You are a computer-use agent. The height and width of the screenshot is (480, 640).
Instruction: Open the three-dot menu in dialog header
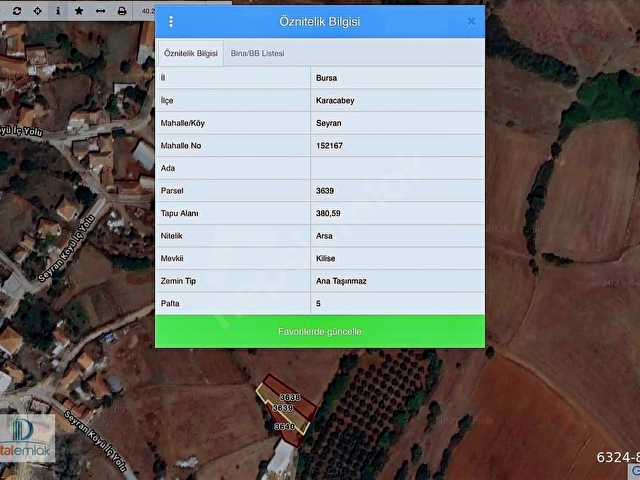[x=171, y=22]
